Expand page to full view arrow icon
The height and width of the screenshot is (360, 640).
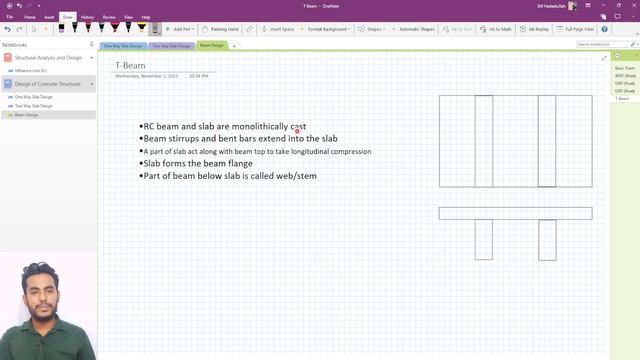click(604, 58)
